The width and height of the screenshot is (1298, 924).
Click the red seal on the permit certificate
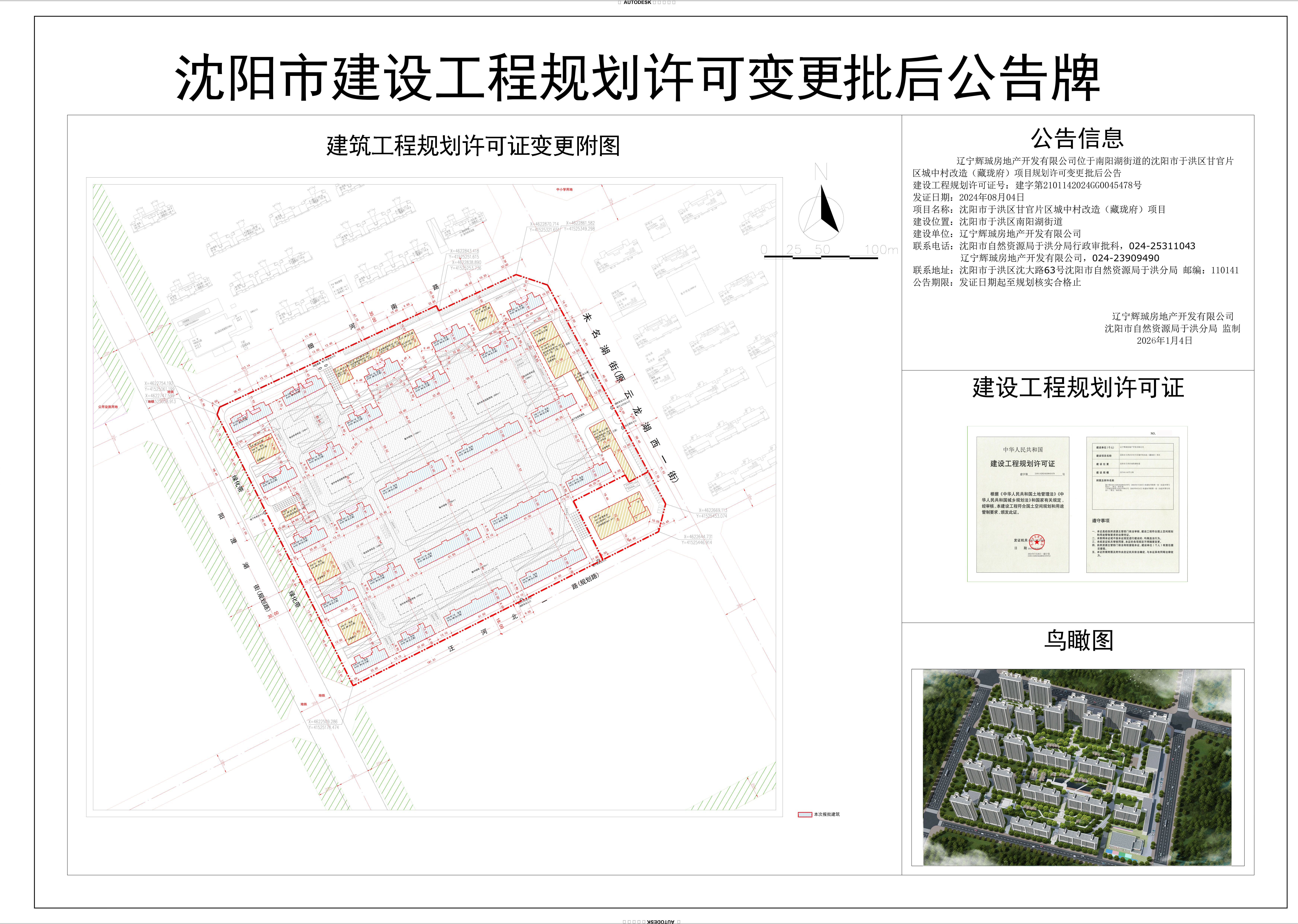tap(1037, 542)
